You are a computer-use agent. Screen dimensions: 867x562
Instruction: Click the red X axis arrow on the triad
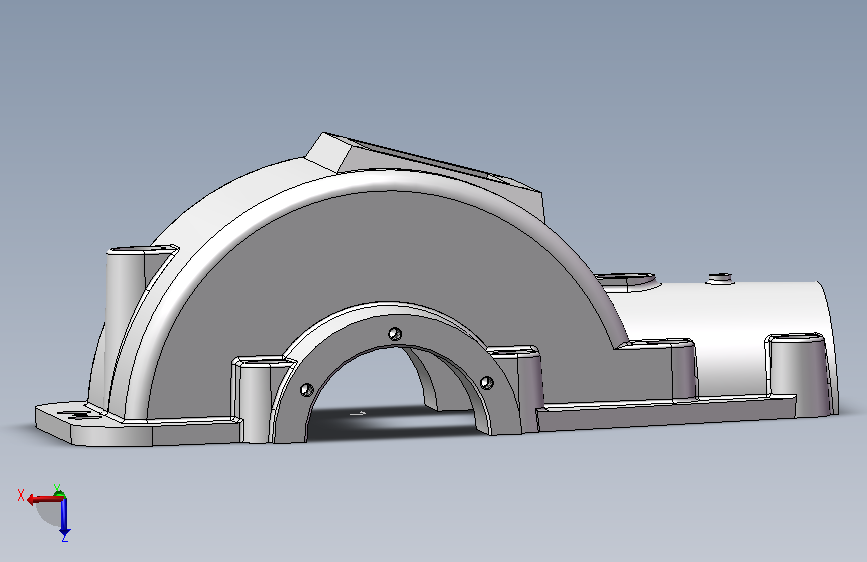point(43,499)
